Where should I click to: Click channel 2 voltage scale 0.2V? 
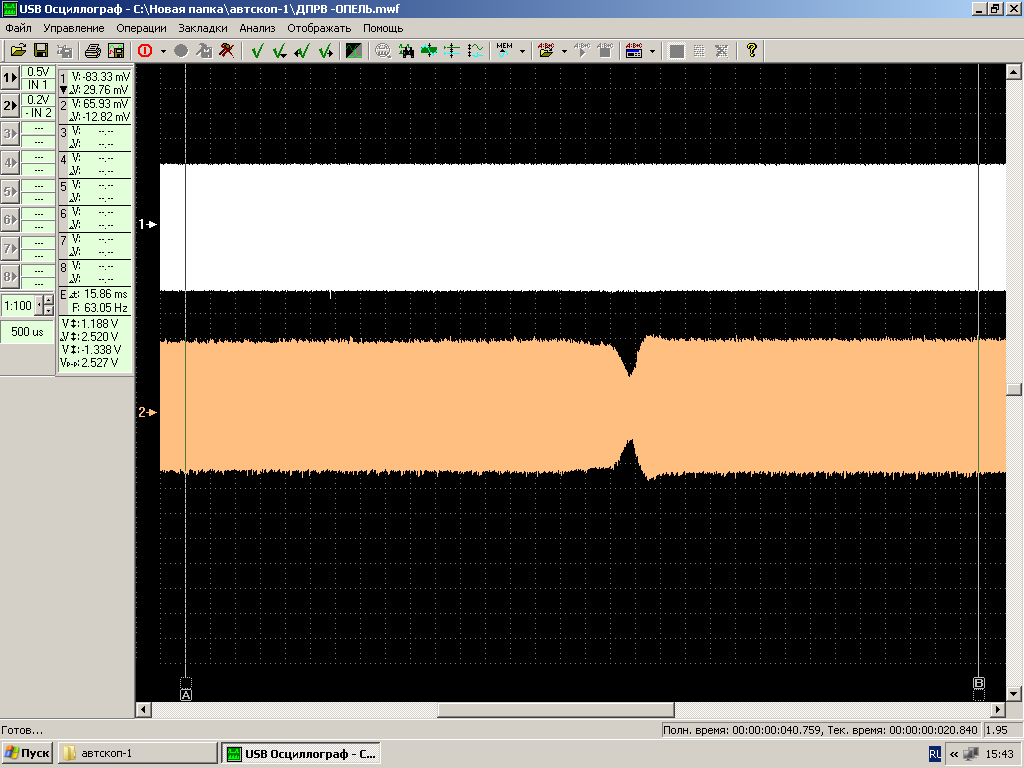click(x=39, y=100)
